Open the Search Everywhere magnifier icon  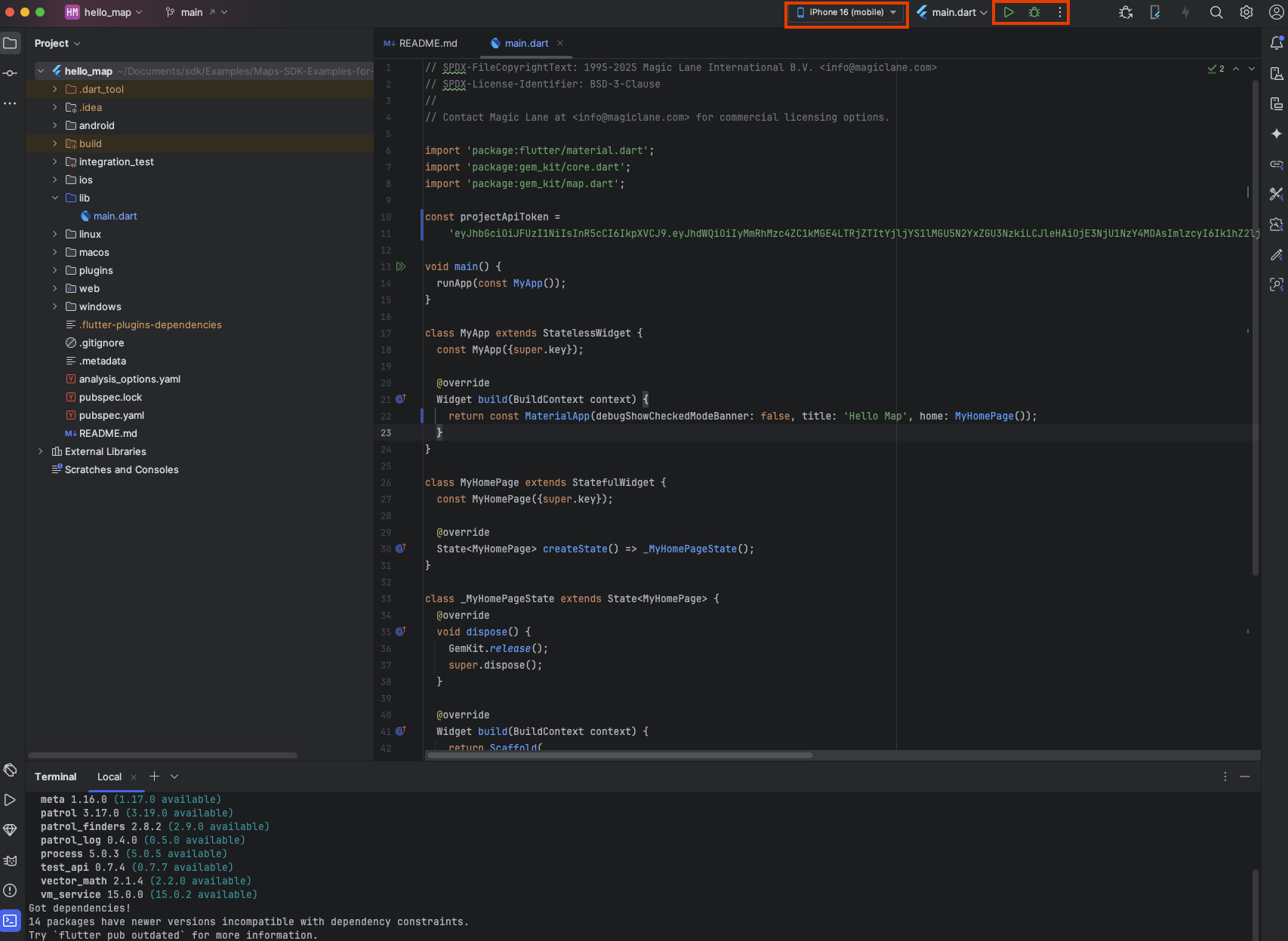click(1216, 12)
